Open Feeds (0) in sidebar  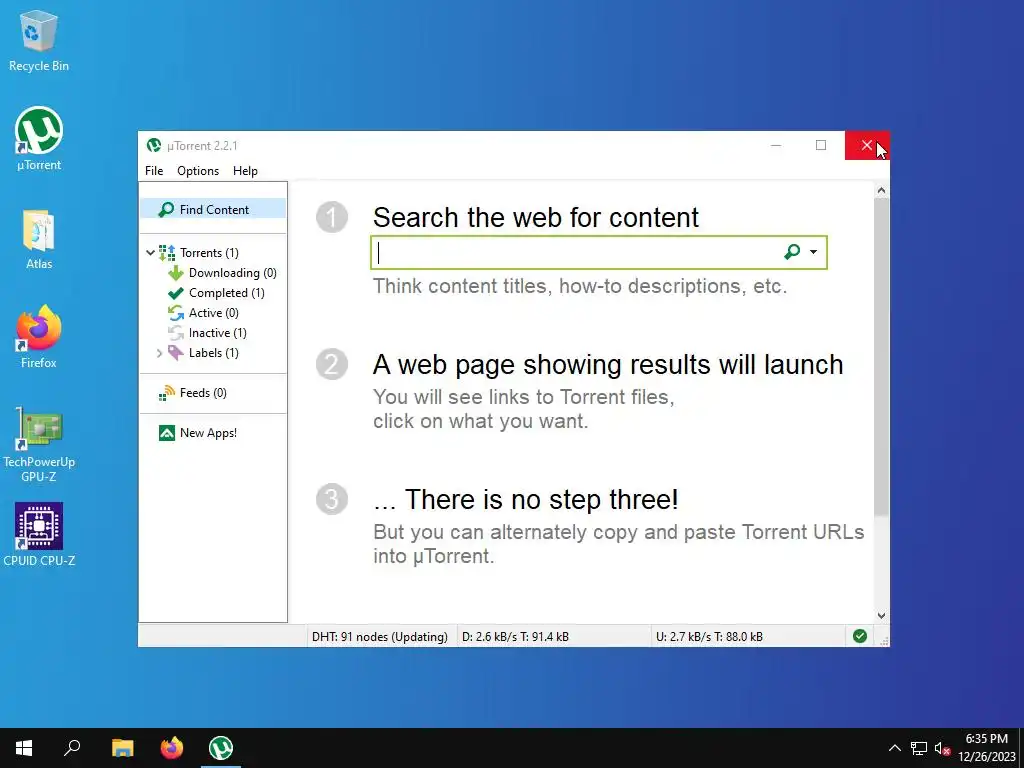coord(203,392)
